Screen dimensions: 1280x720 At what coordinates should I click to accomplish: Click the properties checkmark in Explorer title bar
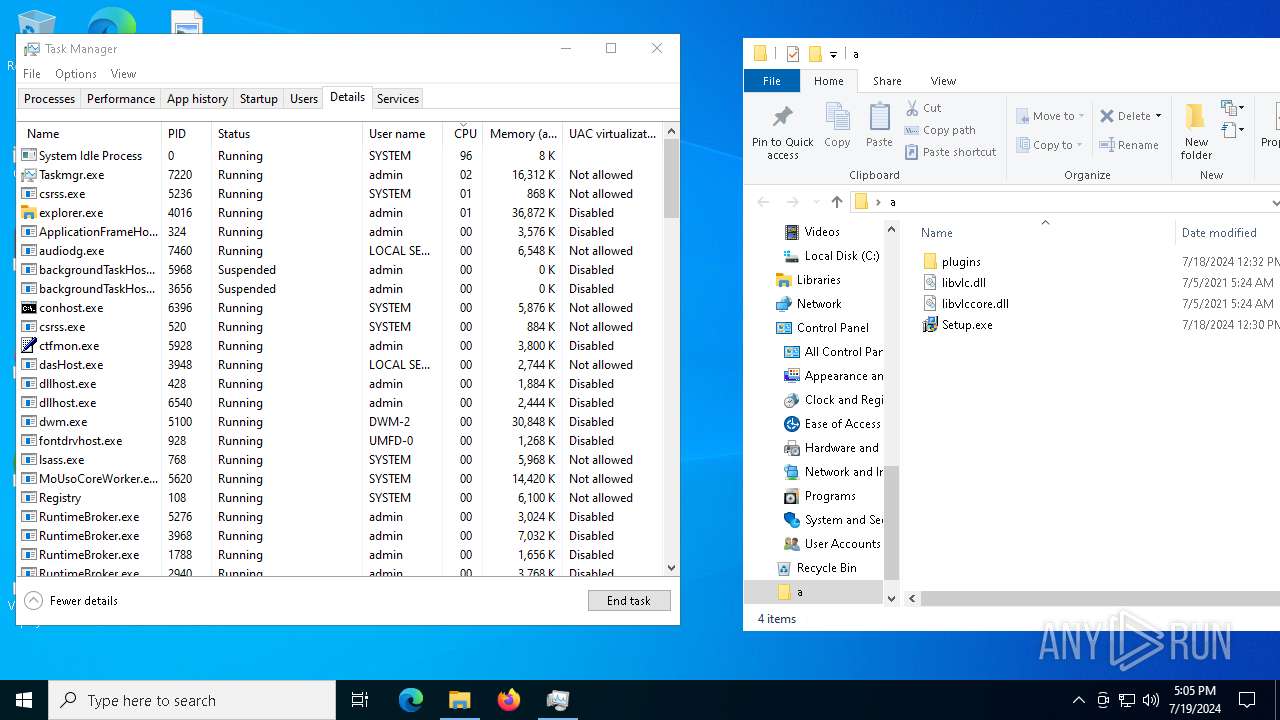[793, 54]
